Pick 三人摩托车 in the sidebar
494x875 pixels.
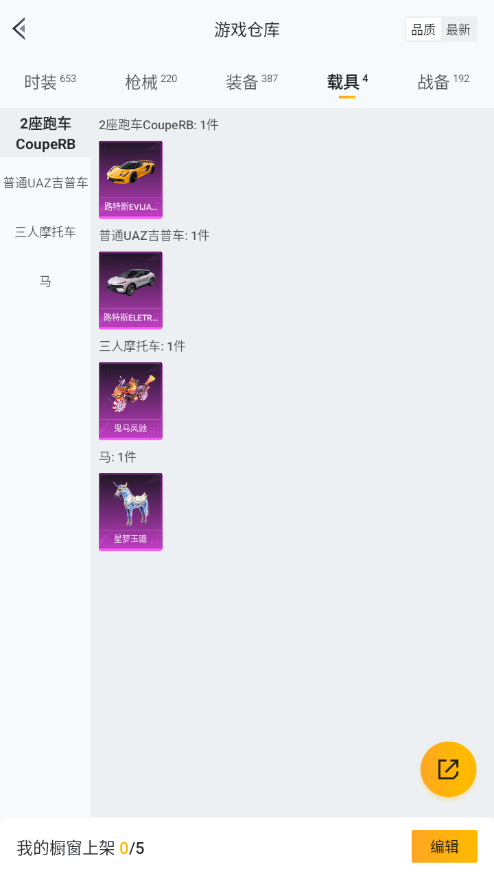[x=45, y=232]
